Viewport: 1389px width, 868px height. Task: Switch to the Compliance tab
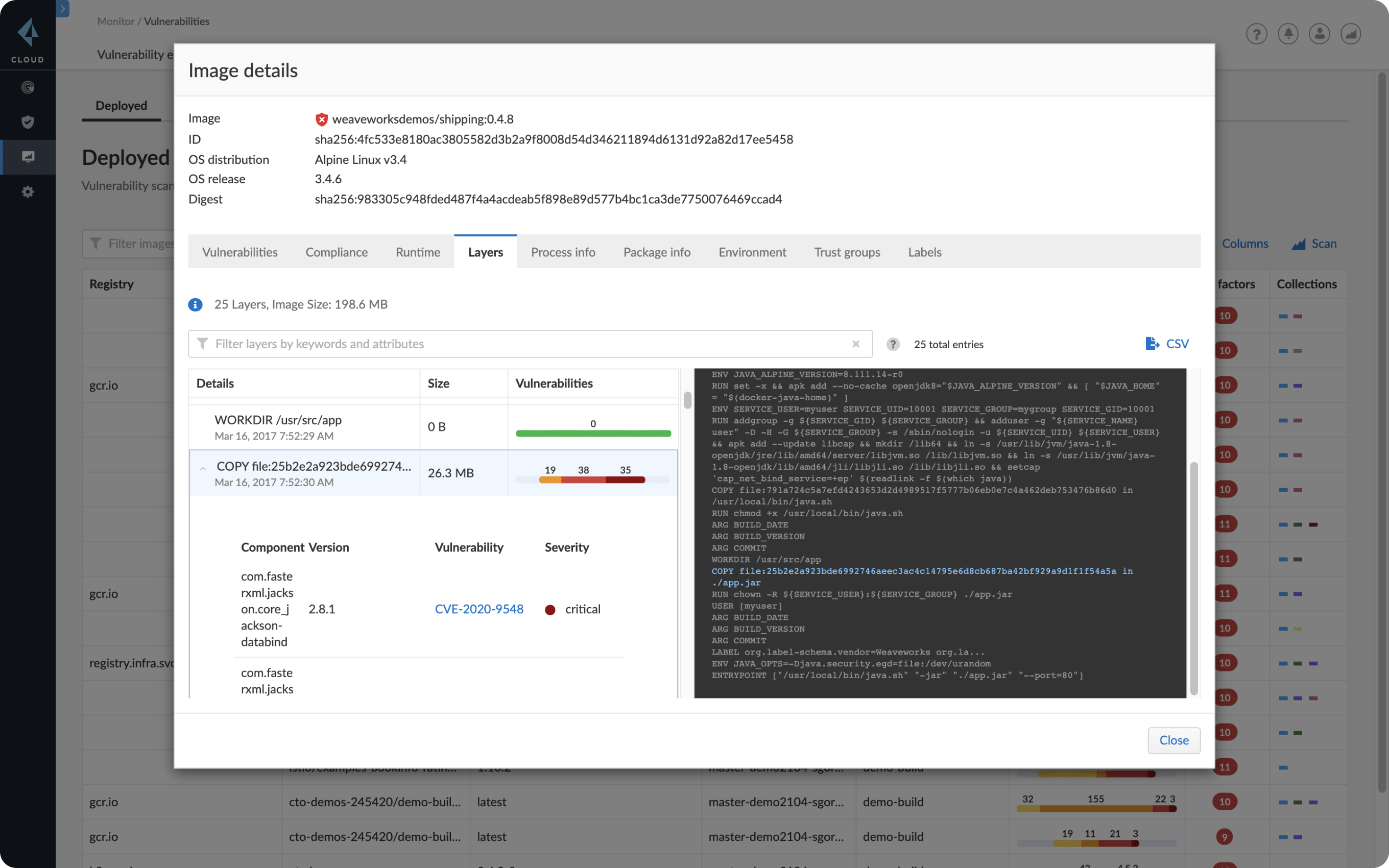[x=337, y=252]
